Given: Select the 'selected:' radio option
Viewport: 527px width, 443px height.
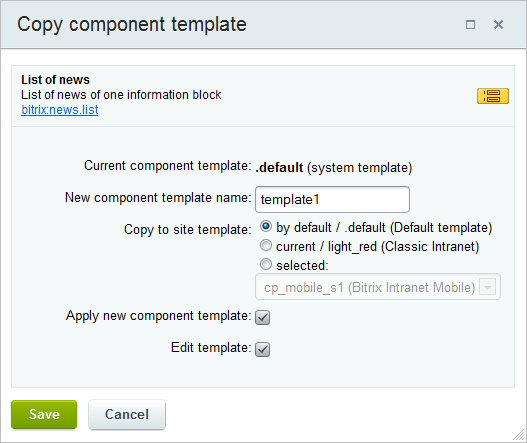Looking at the screenshot, I should [266, 264].
